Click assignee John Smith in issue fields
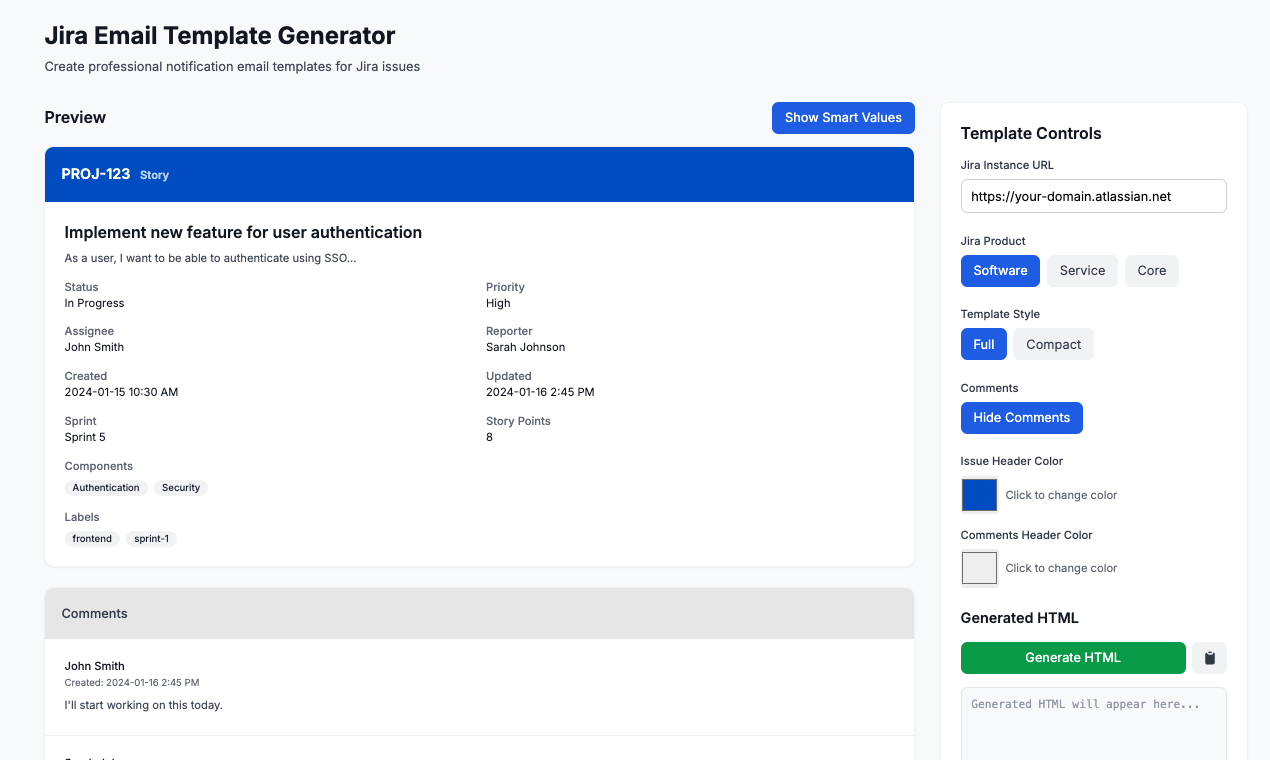This screenshot has width=1270, height=760. click(95, 347)
